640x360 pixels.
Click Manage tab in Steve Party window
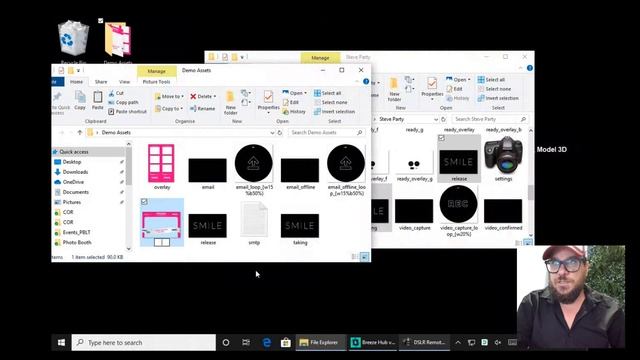click(x=320, y=58)
